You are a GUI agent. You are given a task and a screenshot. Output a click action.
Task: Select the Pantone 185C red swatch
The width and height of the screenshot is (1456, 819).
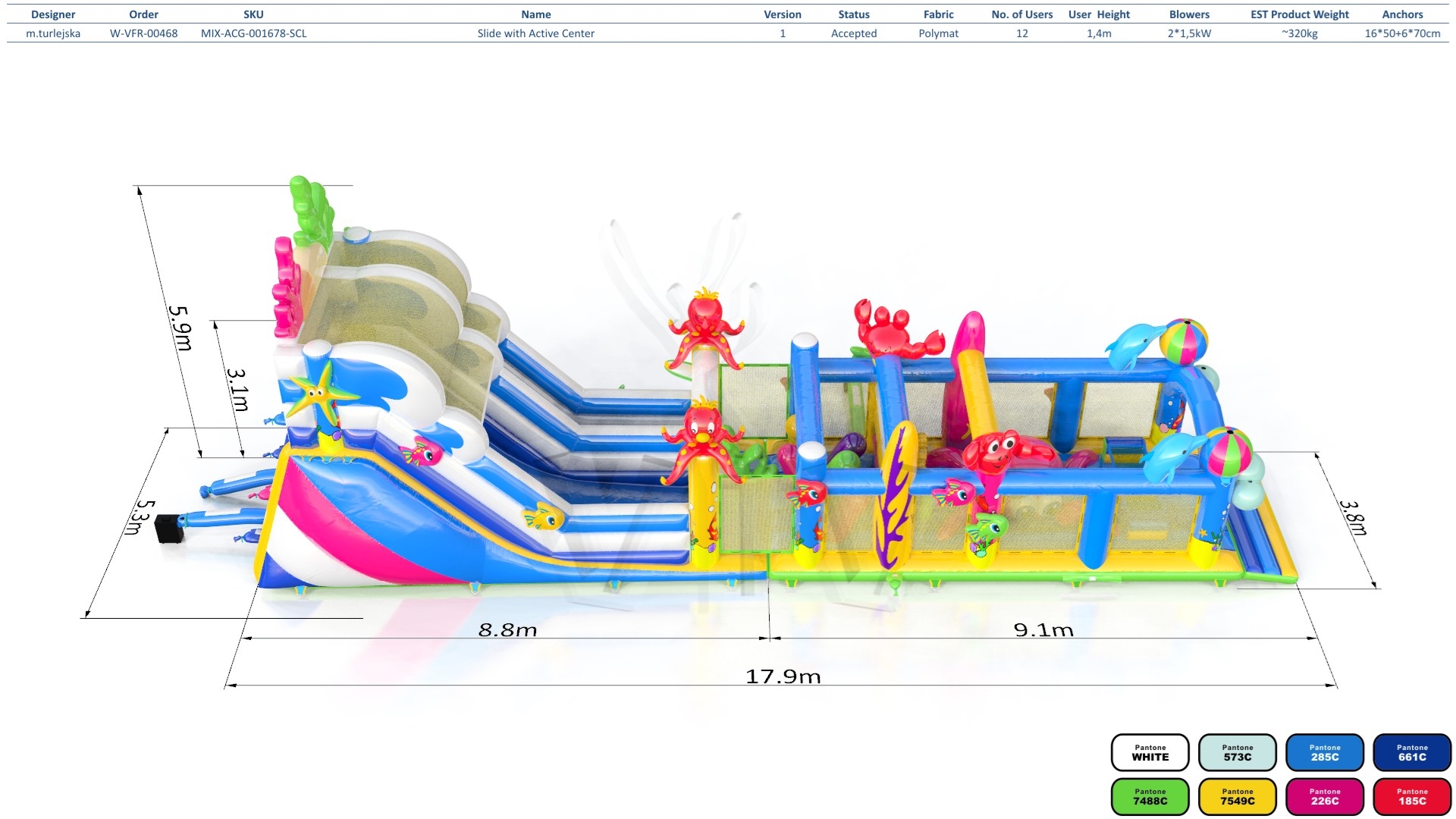click(x=1412, y=796)
